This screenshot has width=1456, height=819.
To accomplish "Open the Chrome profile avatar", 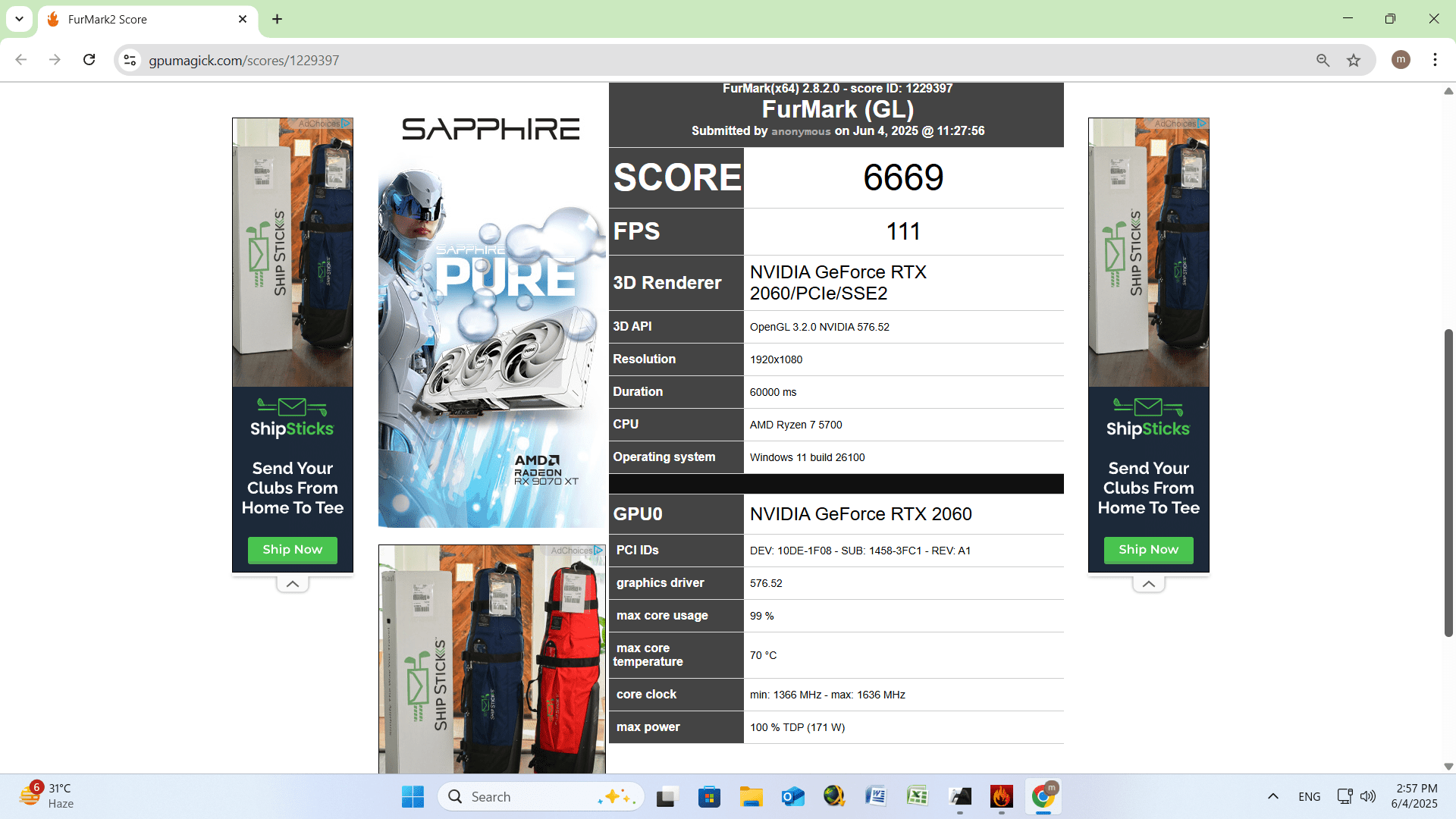I will coord(1401,60).
